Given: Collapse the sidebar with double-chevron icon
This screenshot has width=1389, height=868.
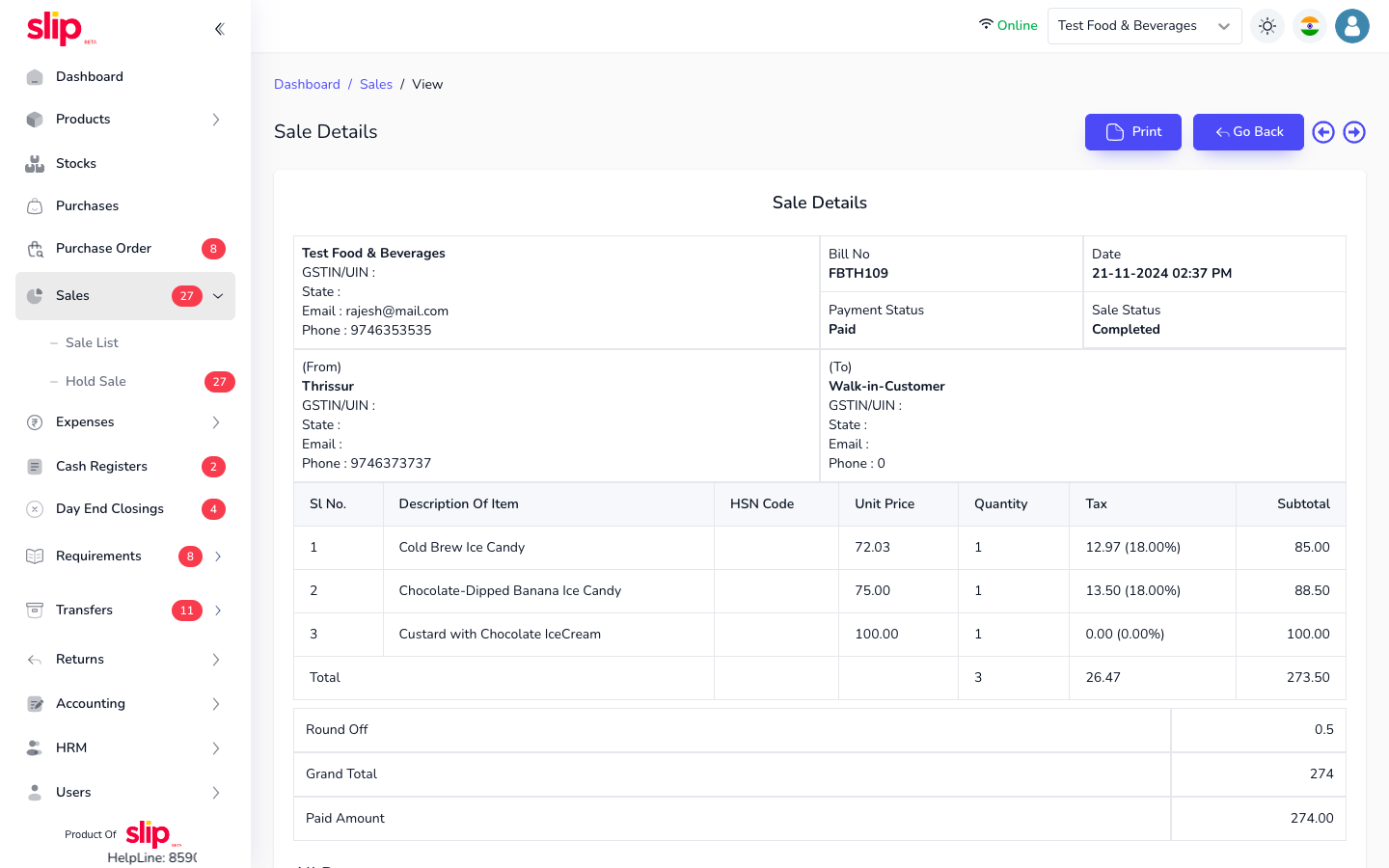Looking at the screenshot, I should pos(219,29).
